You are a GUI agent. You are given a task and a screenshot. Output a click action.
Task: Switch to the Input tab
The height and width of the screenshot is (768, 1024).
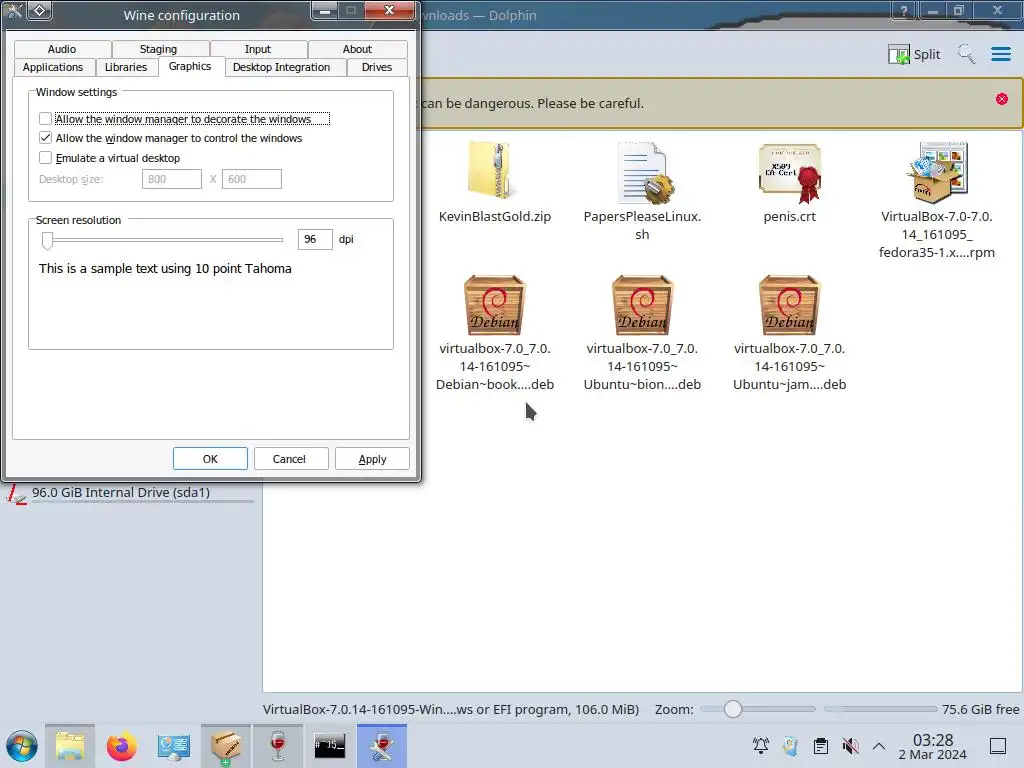pos(258,49)
